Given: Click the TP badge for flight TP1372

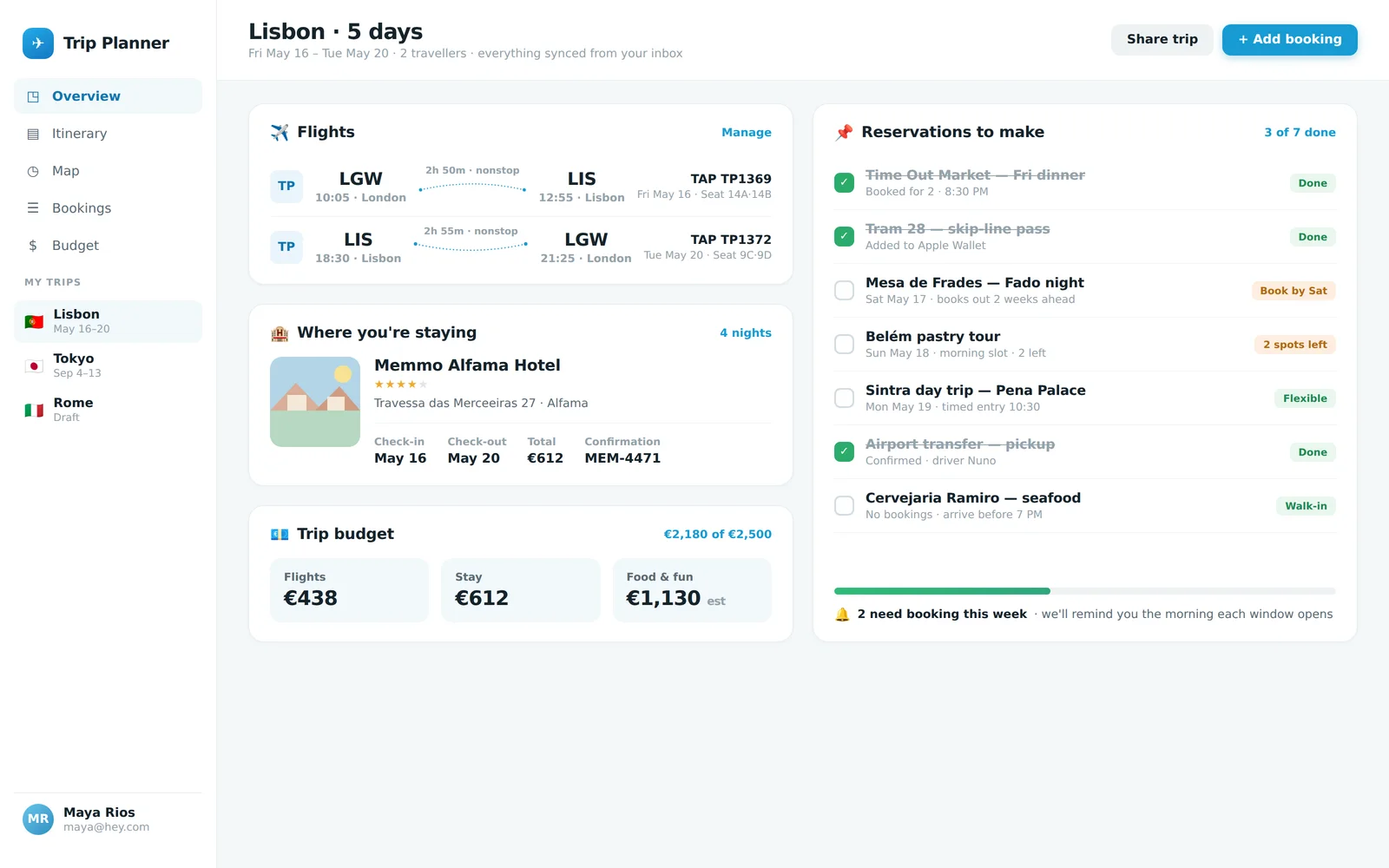Looking at the screenshot, I should pos(286,247).
